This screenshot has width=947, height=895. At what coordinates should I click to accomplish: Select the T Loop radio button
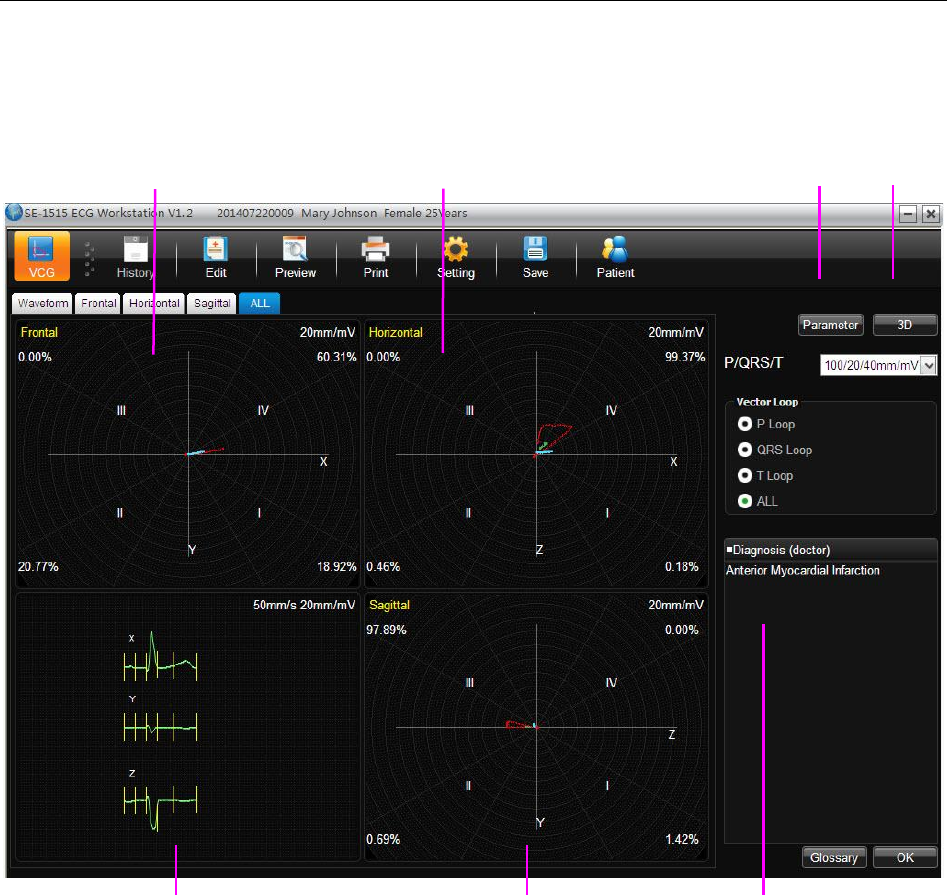point(745,476)
